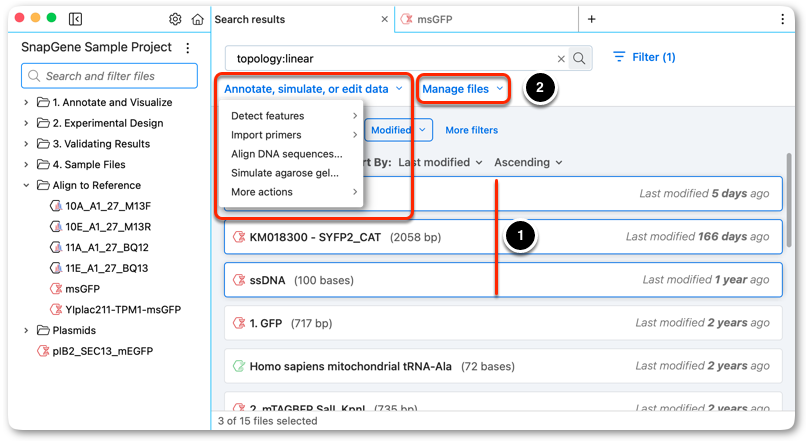The image size is (806, 441).
Task: Click the green tRNA-Ala file icon
Action: (239, 366)
